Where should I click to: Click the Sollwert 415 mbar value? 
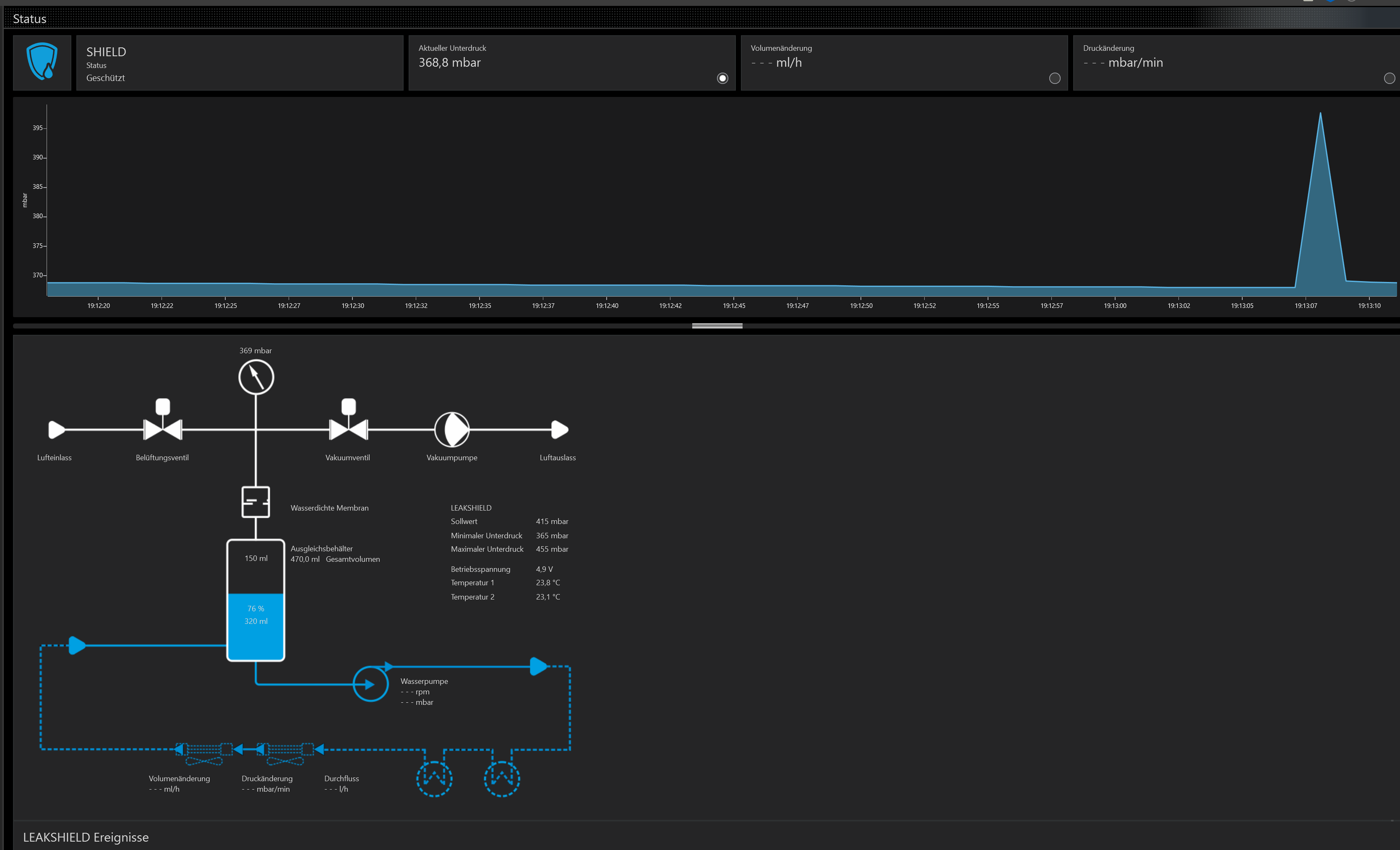coord(552,521)
